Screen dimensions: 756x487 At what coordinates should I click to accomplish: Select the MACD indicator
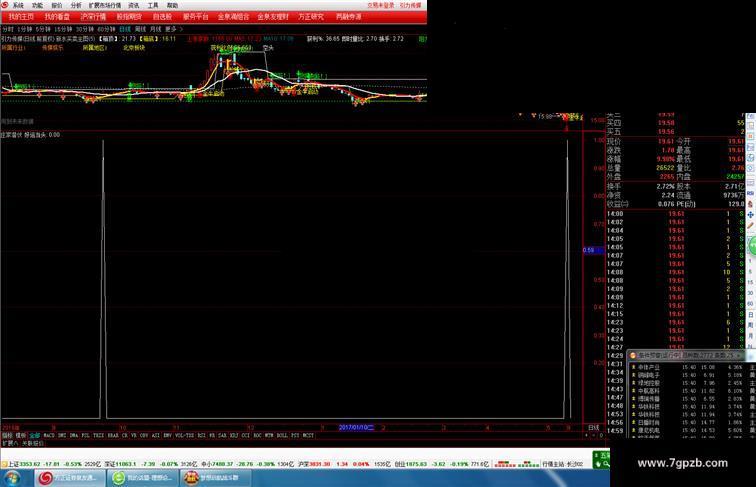point(49,435)
